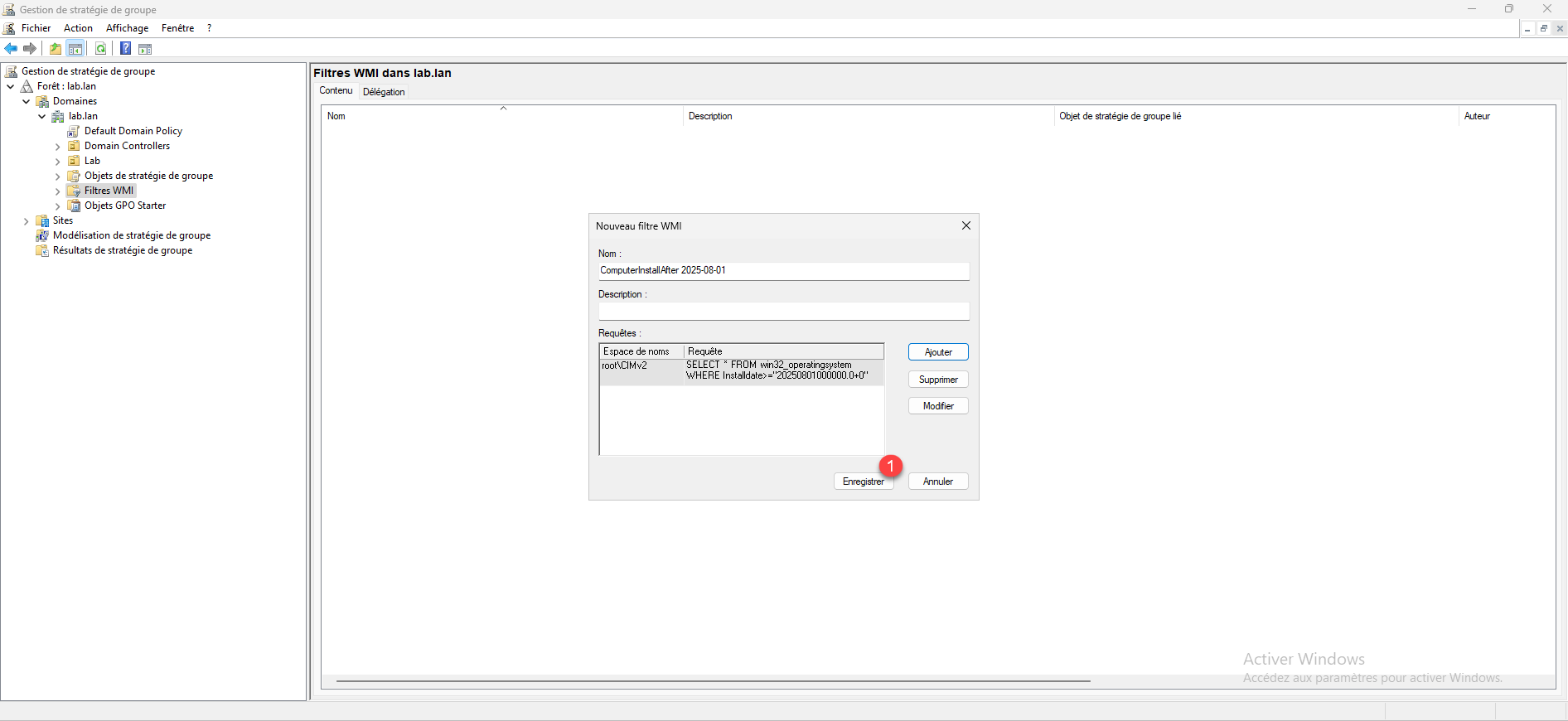Select the Default Domain Policy GPO link
1568x721 pixels.
click(x=133, y=131)
